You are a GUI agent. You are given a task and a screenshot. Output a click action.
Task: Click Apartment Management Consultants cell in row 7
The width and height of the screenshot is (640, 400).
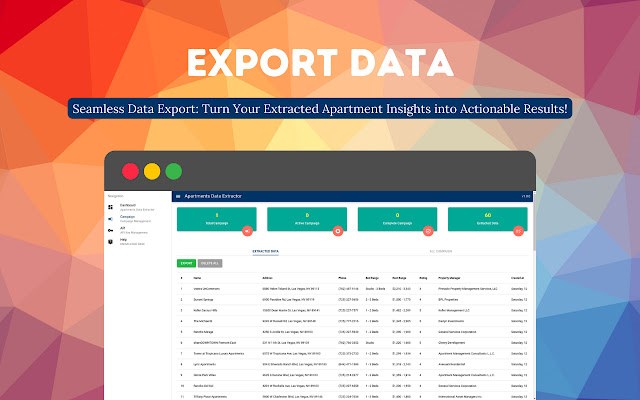coord(466,353)
